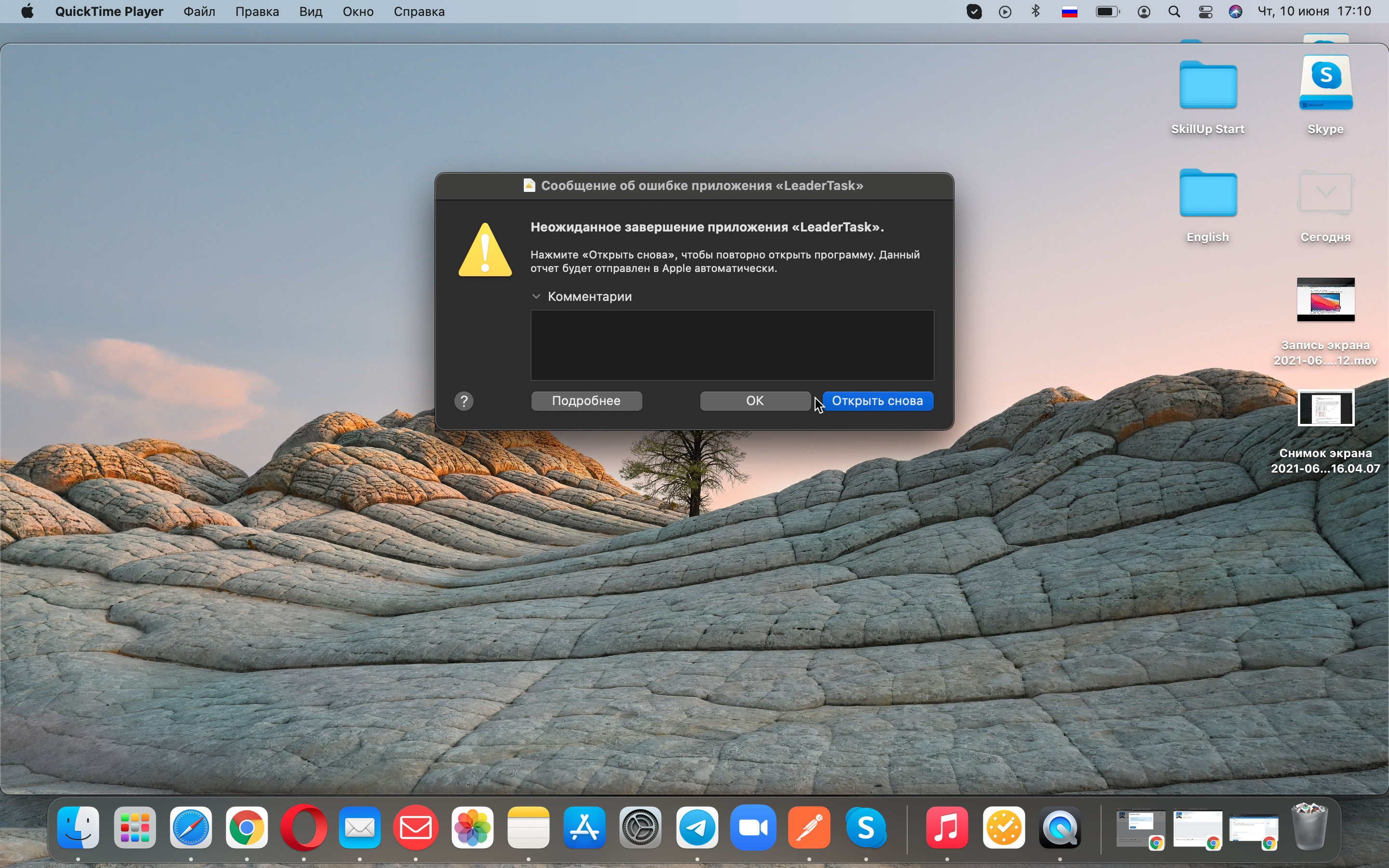Open the Файл menu

tap(199, 12)
